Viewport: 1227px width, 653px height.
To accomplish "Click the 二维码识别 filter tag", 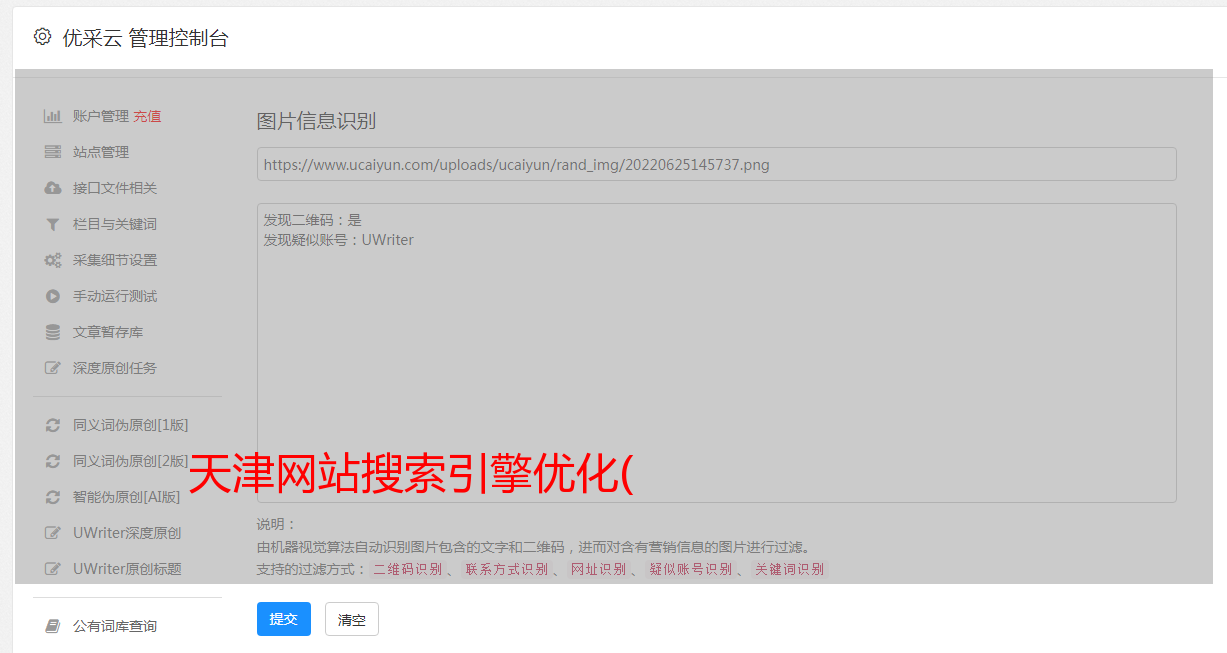I will pos(408,569).
